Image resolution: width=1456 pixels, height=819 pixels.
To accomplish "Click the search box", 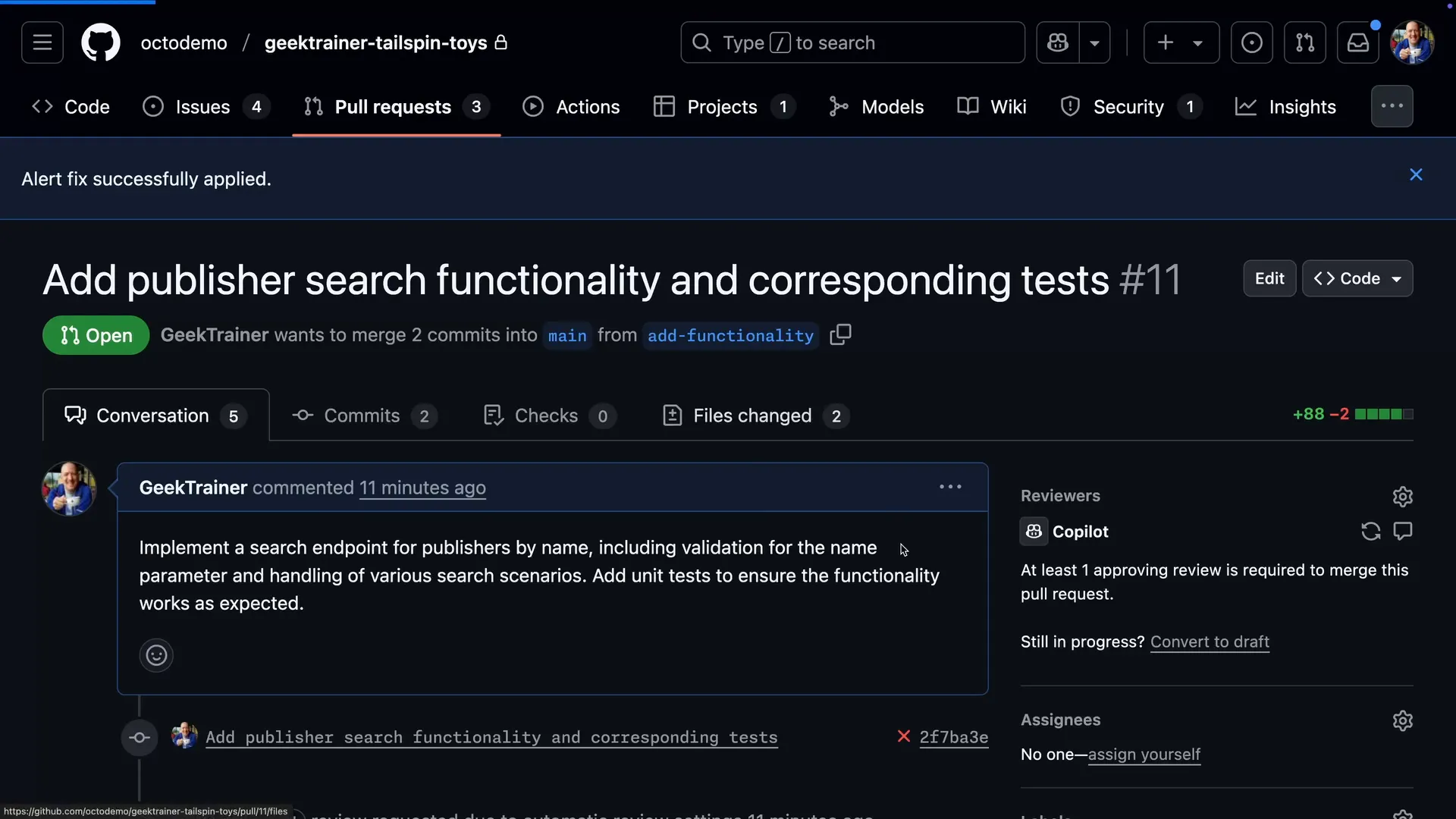I will [x=853, y=42].
